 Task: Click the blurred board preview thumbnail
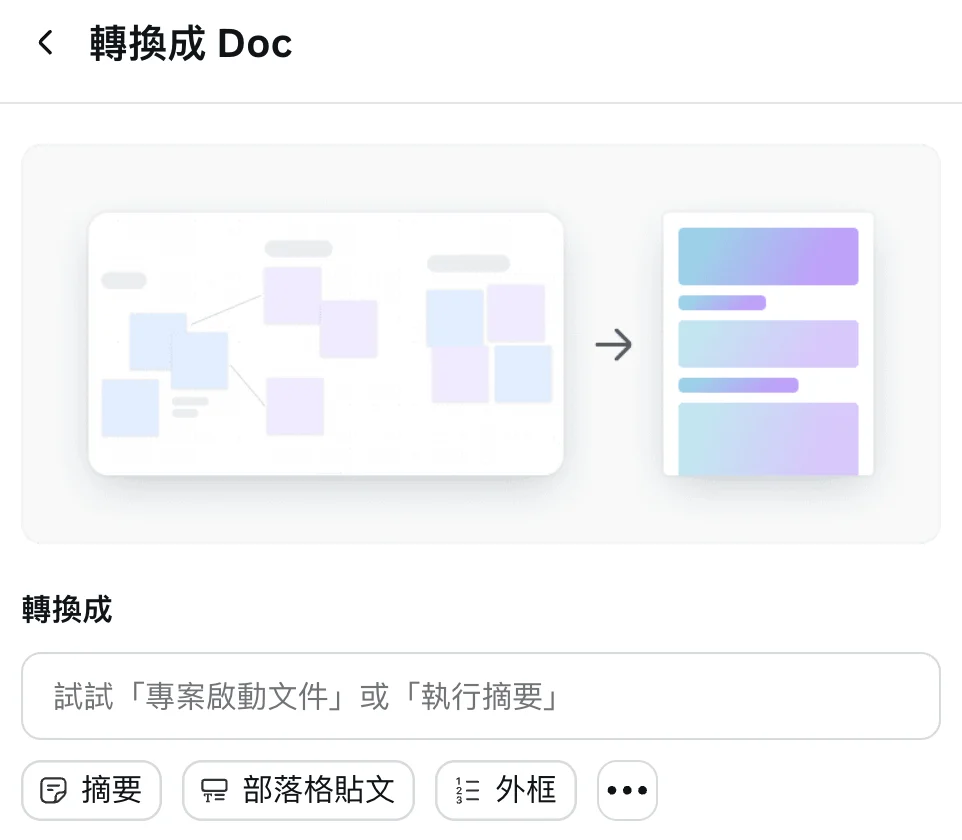click(326, 343)
